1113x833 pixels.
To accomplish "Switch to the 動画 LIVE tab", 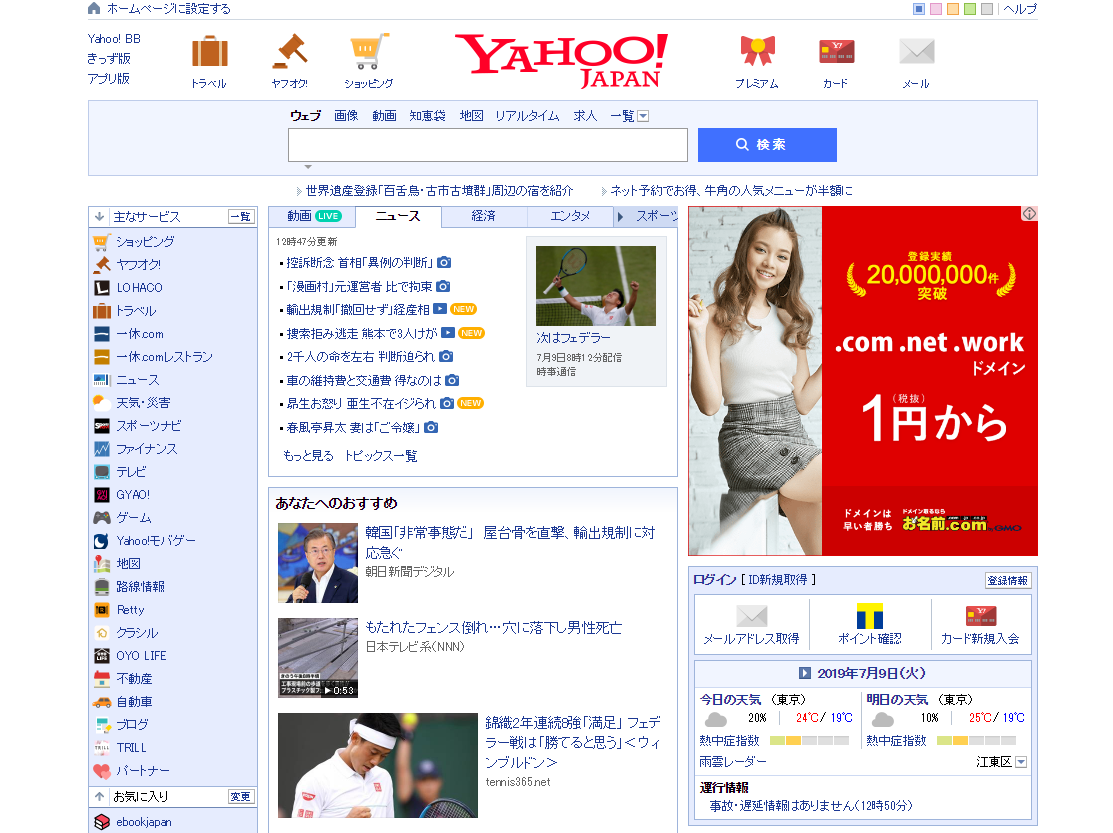I will (312, 216).
